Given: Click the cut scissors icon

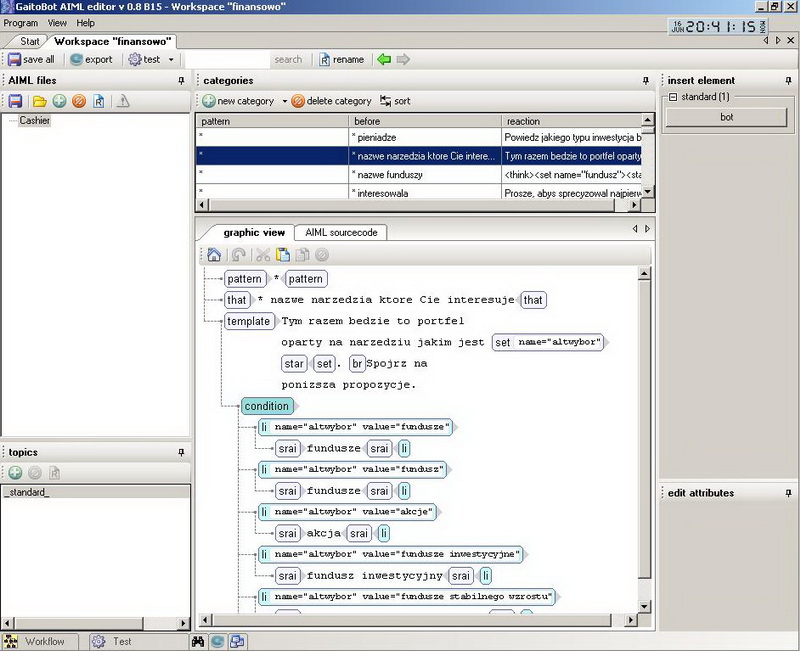Looking at the screenshot, I should pos(263,255).
